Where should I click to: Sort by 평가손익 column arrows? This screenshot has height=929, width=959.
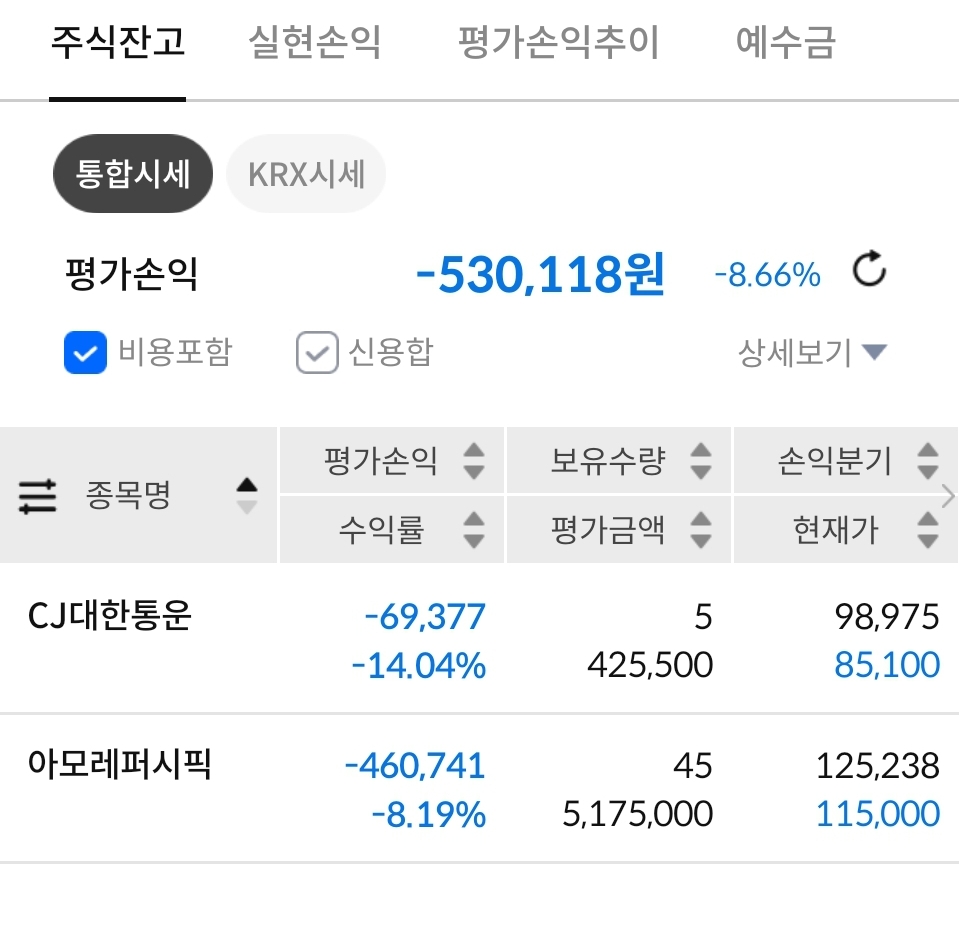coord(474,461)
